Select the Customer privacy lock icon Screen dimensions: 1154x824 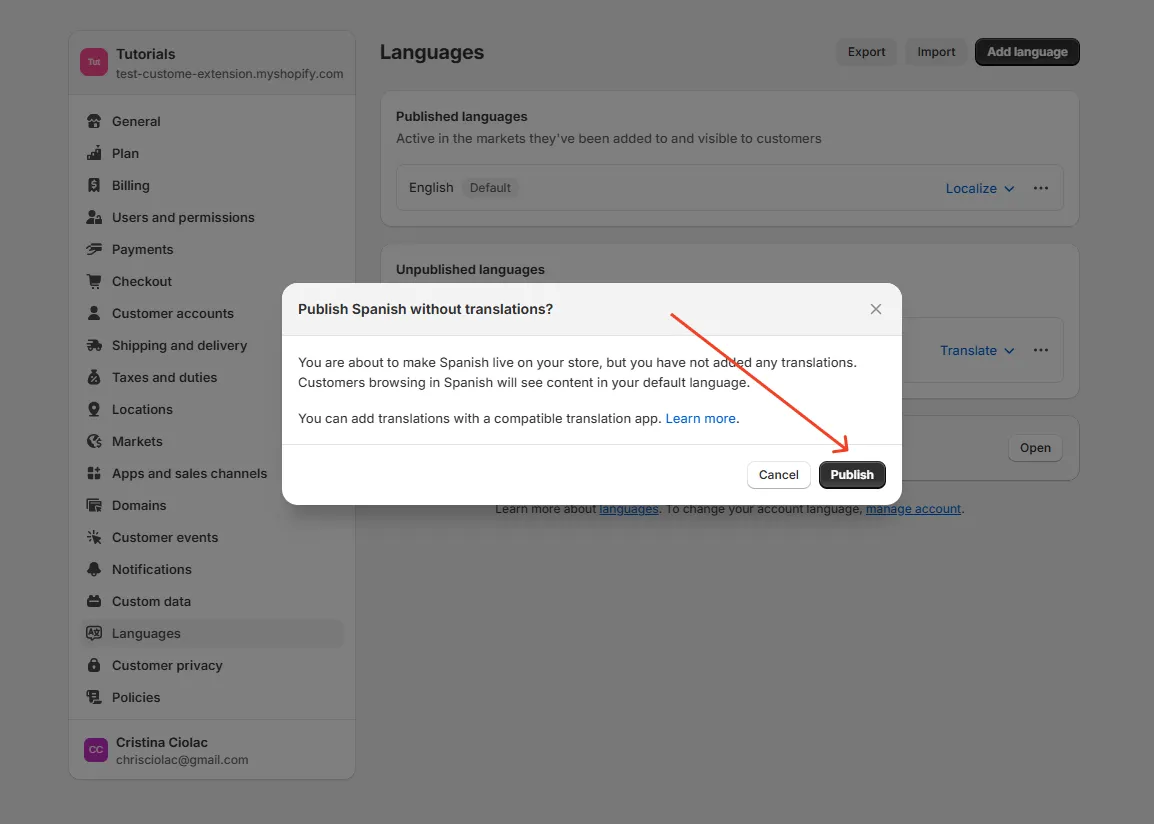pyautogui.click(x=93, y=665)
